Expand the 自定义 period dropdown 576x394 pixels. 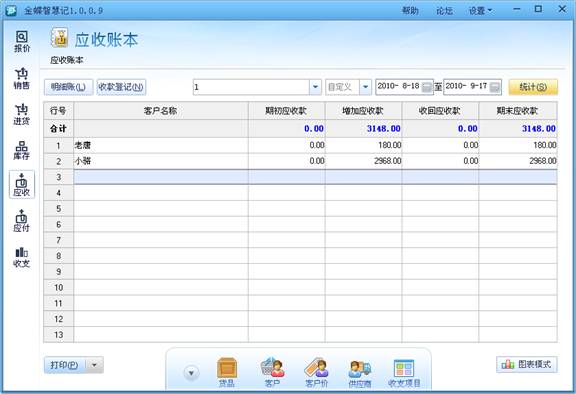point(365,87)
